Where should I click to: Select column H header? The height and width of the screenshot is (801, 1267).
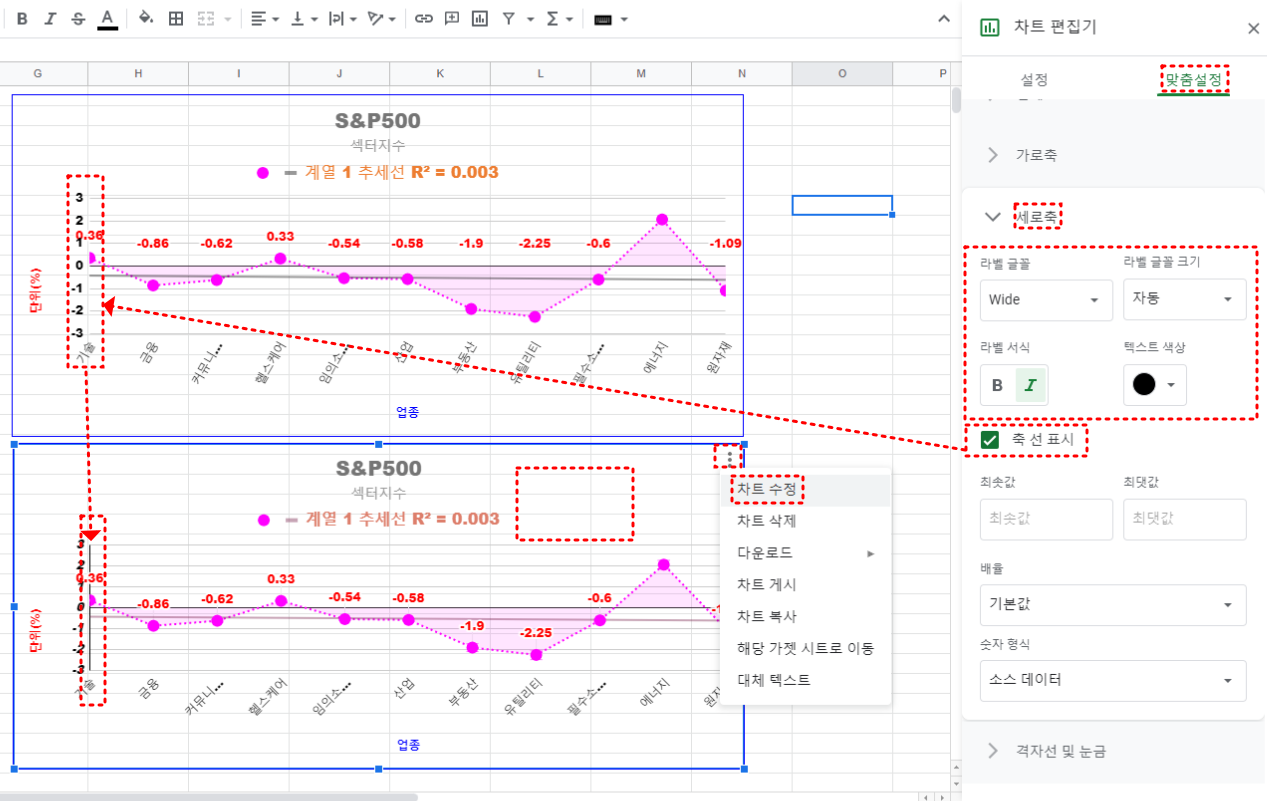pos(138,73)
